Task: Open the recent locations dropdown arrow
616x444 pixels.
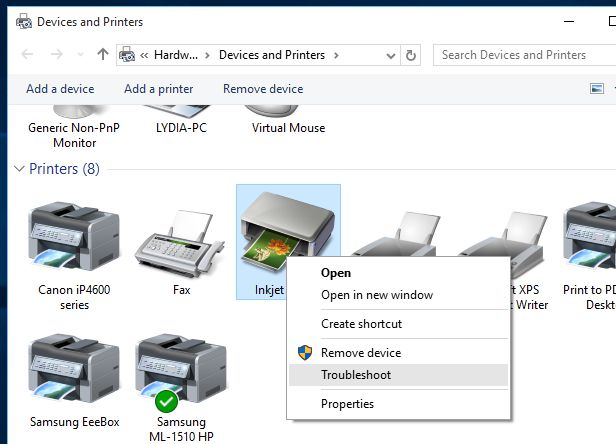Action: (81, 55)
